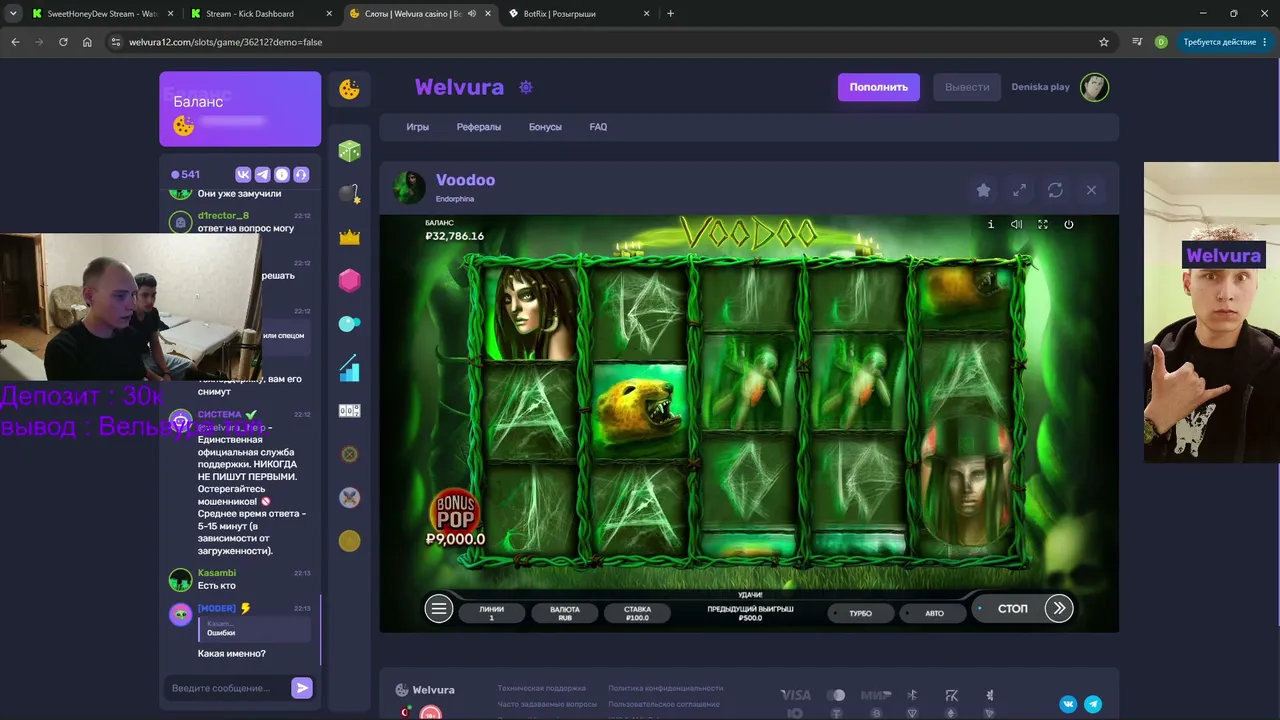
Task: Open the blue rising-chart crash game
Action: (349, 368)
